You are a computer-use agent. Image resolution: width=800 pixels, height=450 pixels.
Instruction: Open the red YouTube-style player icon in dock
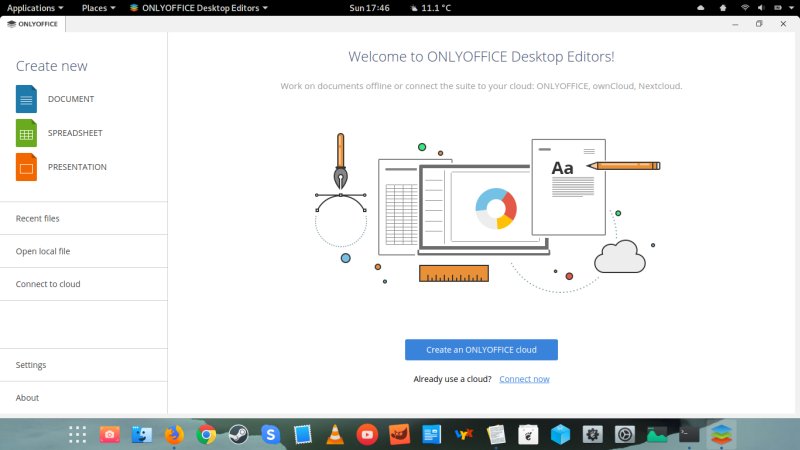click(x=367, y=435)
